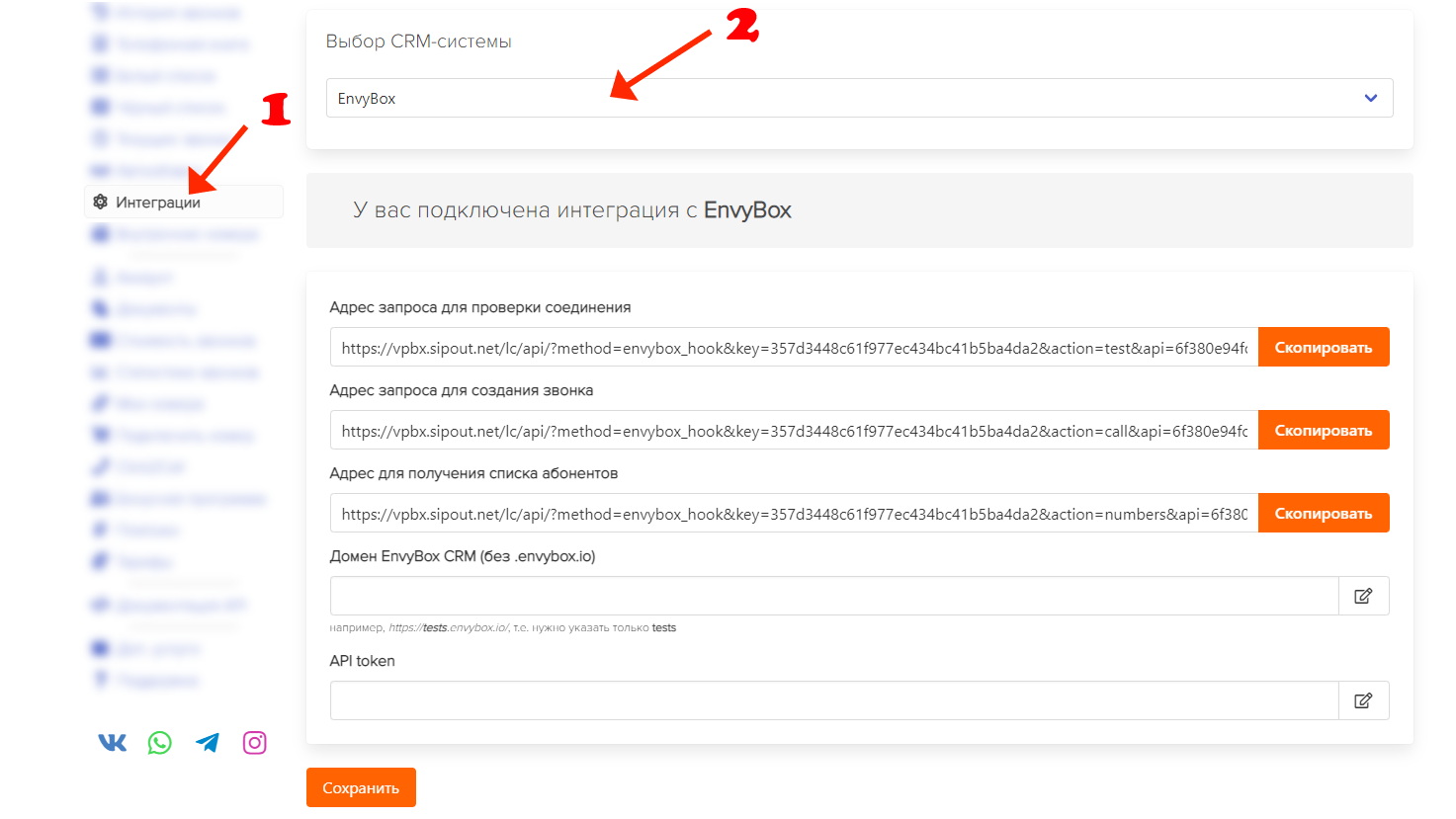Copy the call creation request address
The height and width of the screenshot is (819, 1456).
tap(1323, 431)
